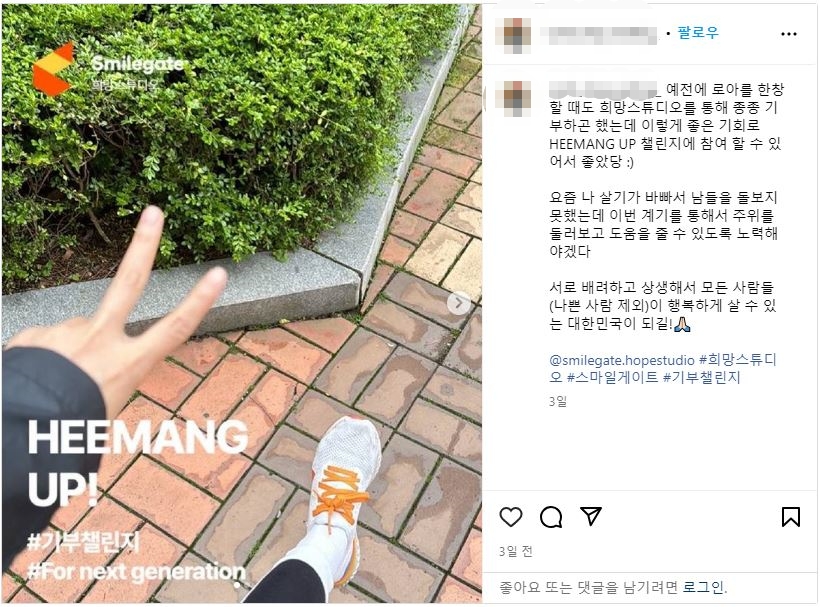Open the commenter's avatar beside the caption
The width and height of the screenshot is (820, 607).
coord(516,98)
